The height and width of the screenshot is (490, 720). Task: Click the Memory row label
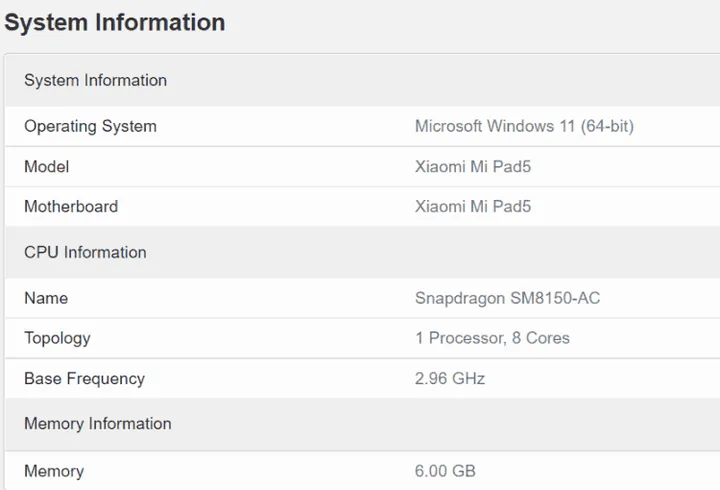coord(54,471)
